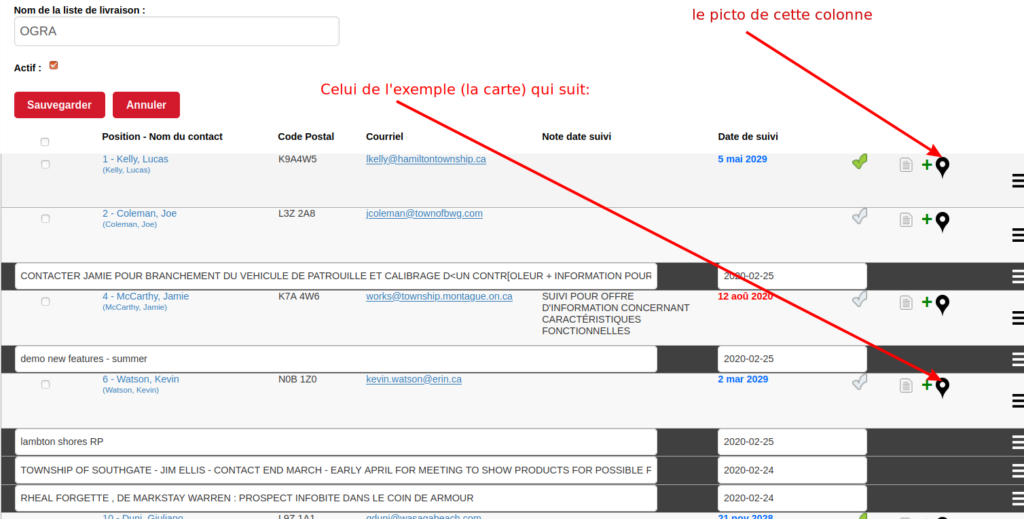This screenshot has height=519, width=1024.
Task: Click the green plus icon for Jamie McCarthy
Action: tap(926, 302)
